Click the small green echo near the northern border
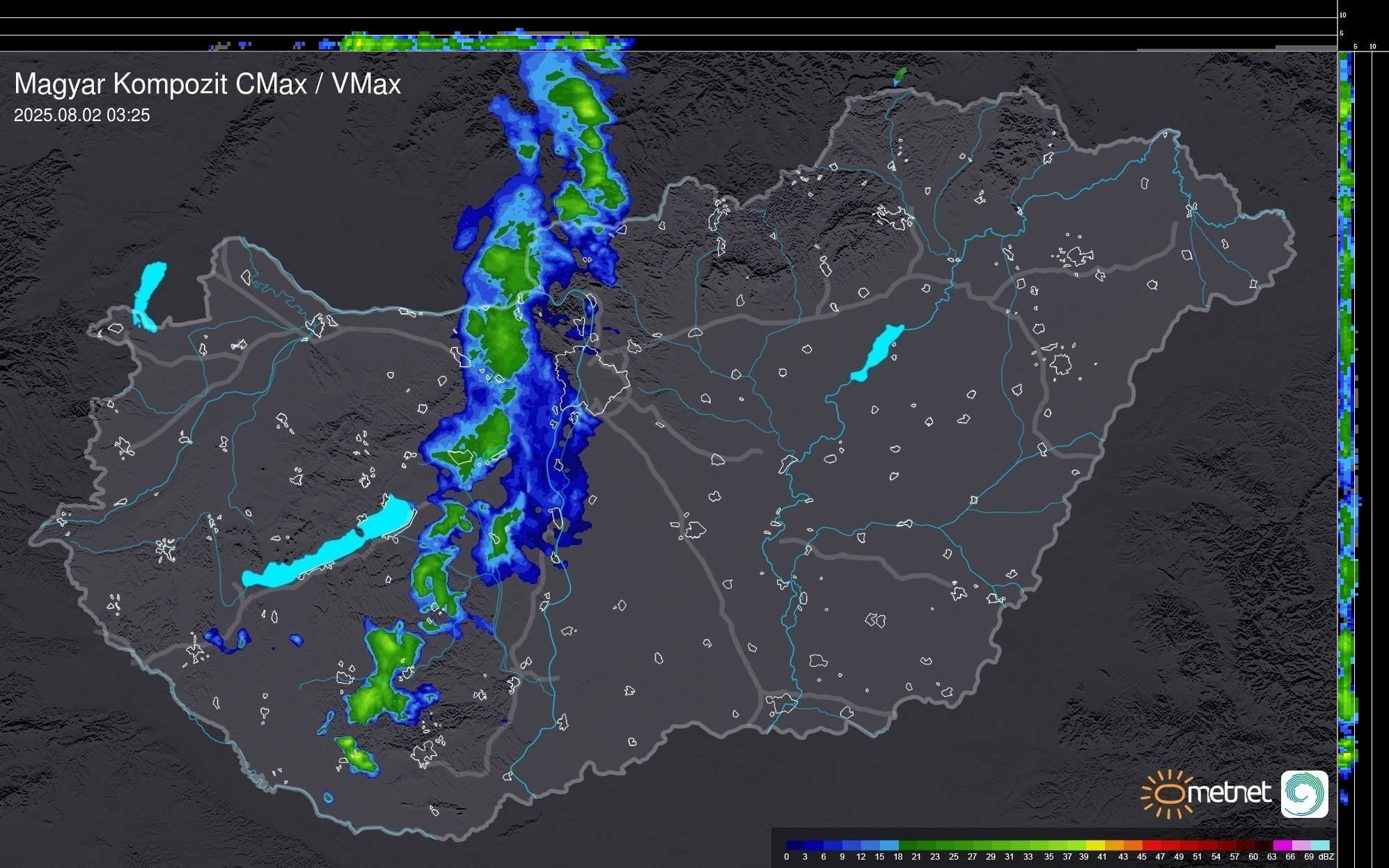 click(x=900, y=75)
